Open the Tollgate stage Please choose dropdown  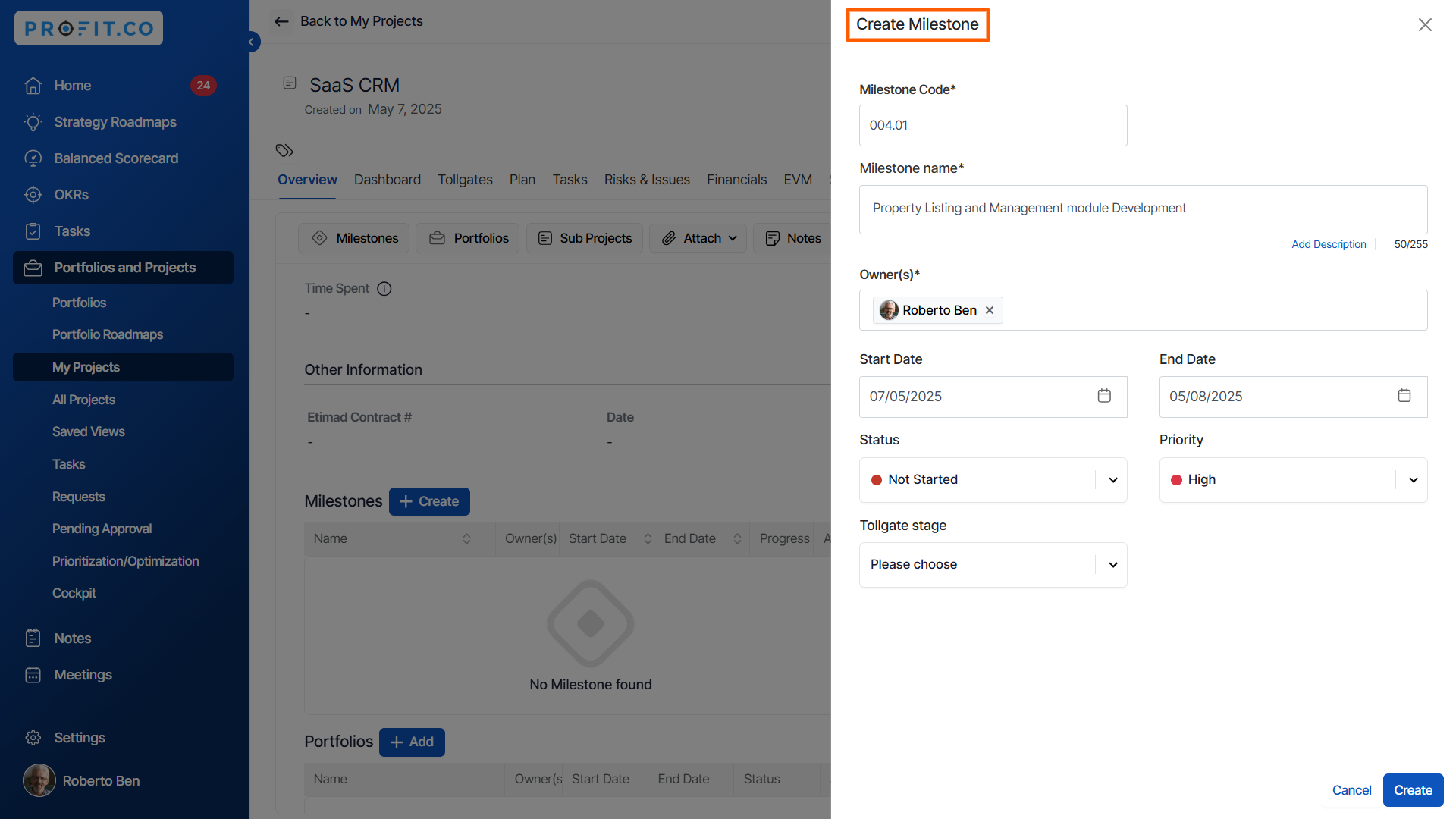[x=1112, y=565]
